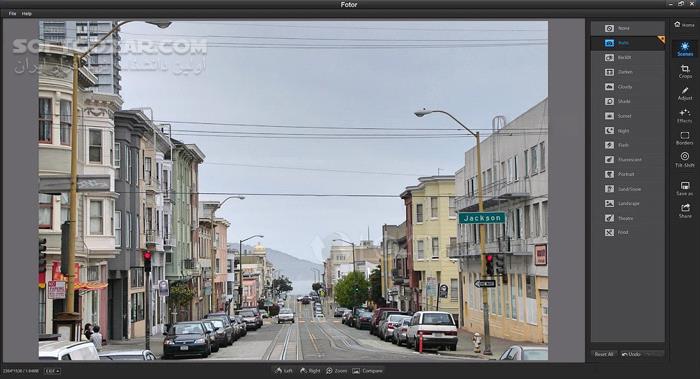Click the Reset All button
Screen dimensions: 700x379
tap(604, 354)
